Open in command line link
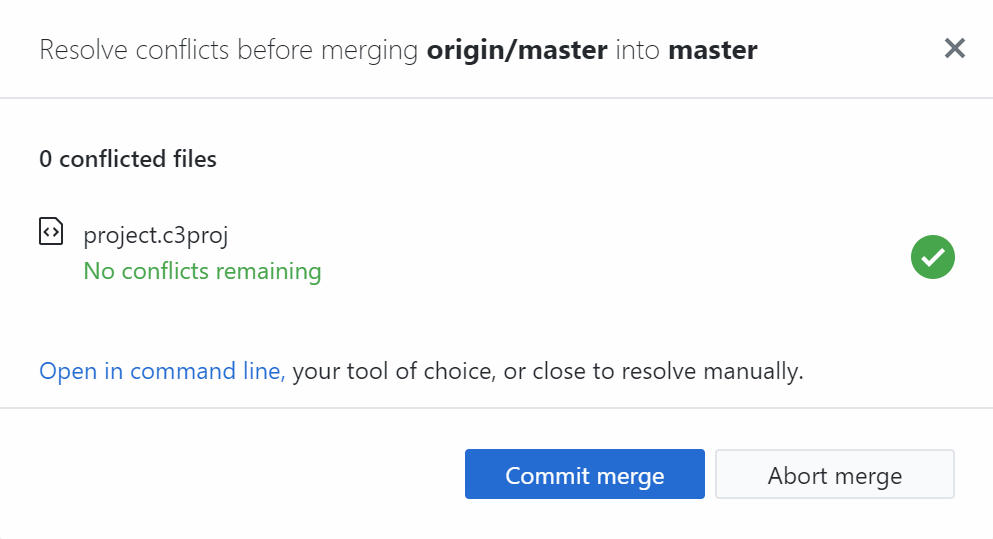This screenshot has height=539, width=993. [162, 372]
